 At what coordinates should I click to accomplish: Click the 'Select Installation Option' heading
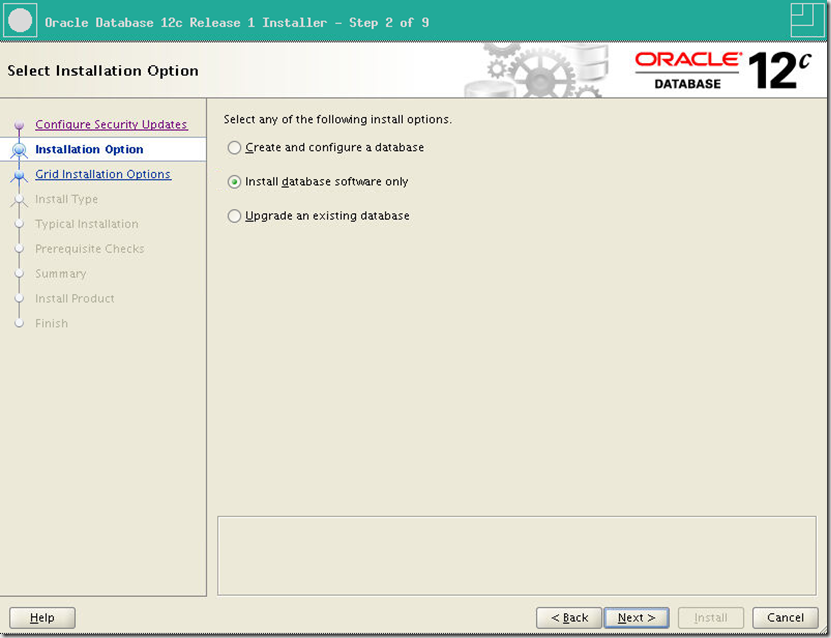(x=103, y=71)
